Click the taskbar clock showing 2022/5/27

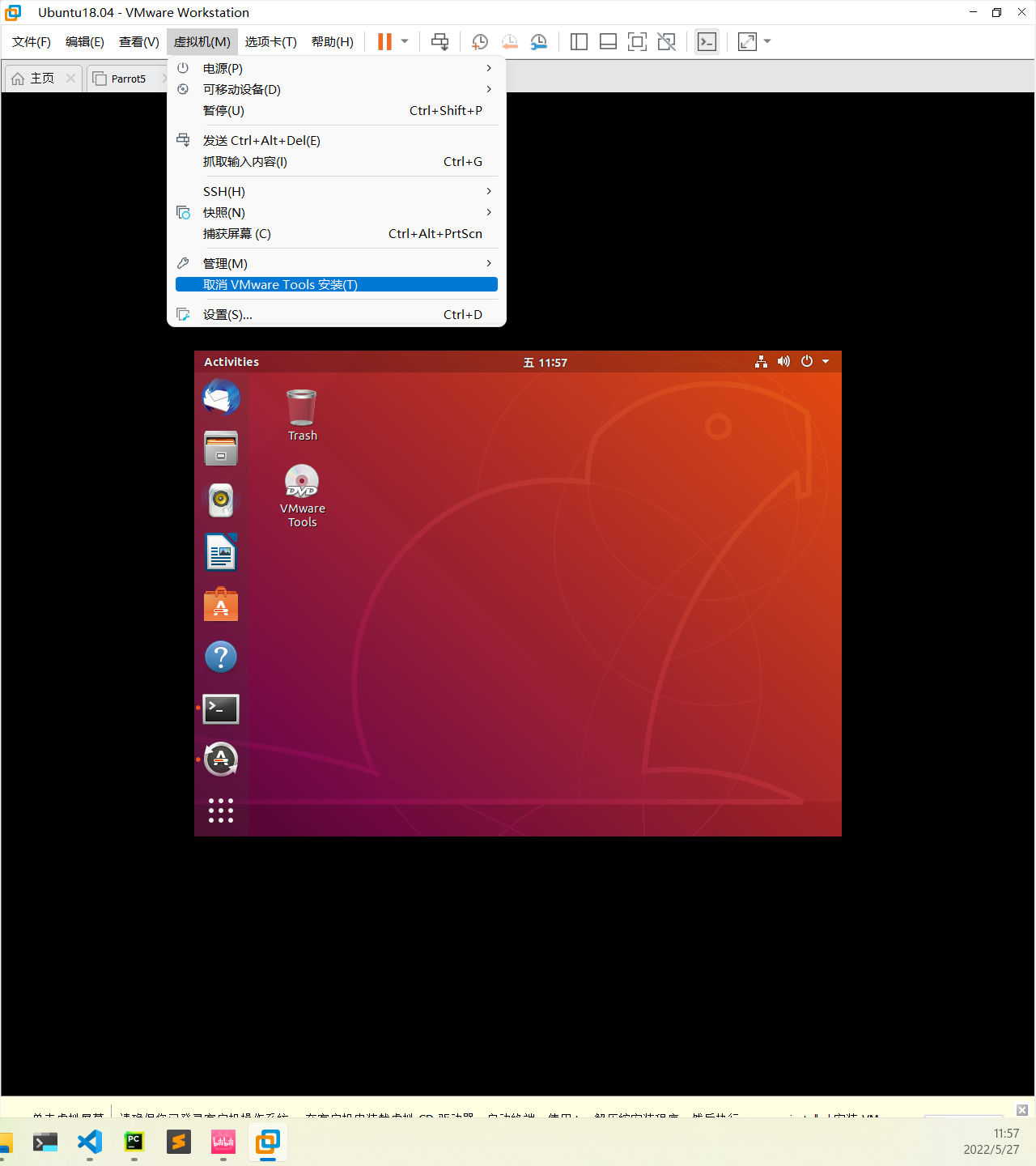[x=991, y=1142]
